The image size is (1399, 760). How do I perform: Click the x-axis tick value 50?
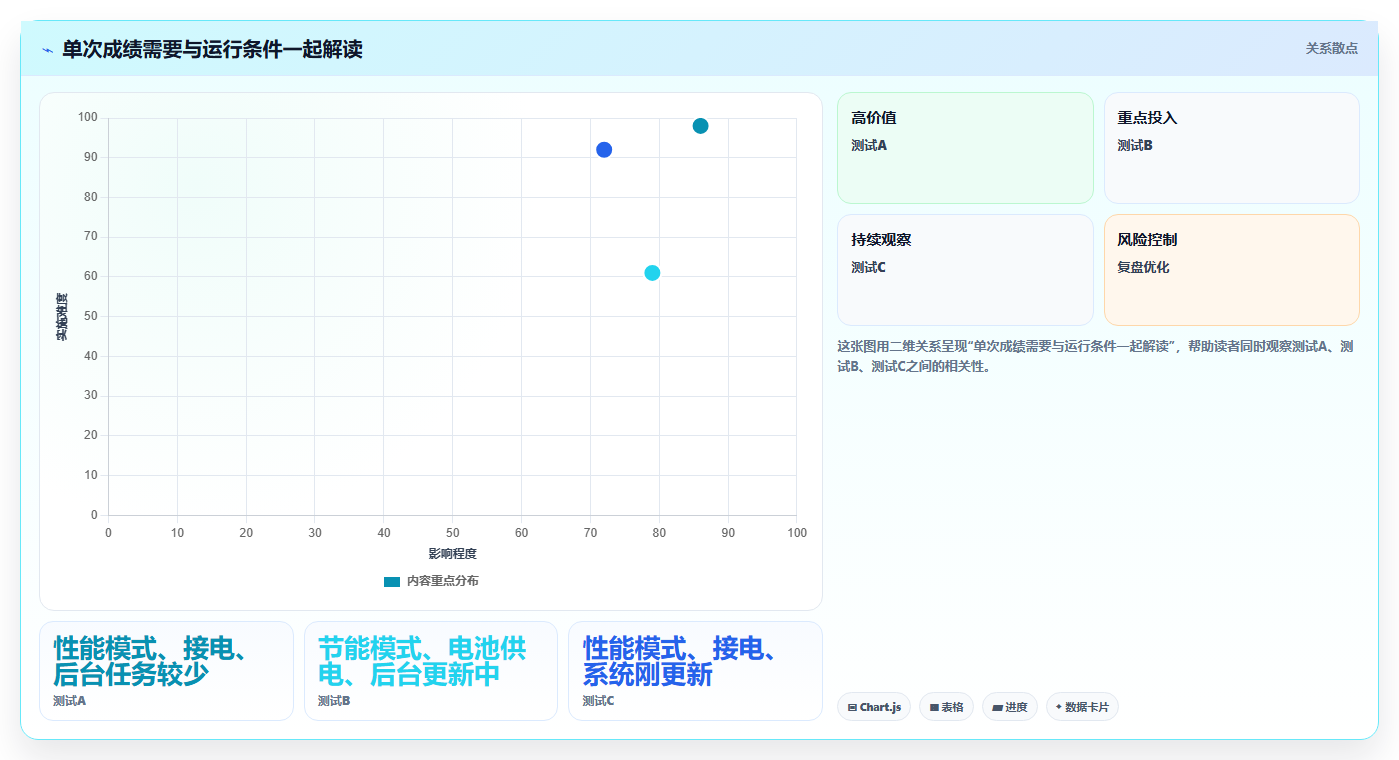coord(453,533)
